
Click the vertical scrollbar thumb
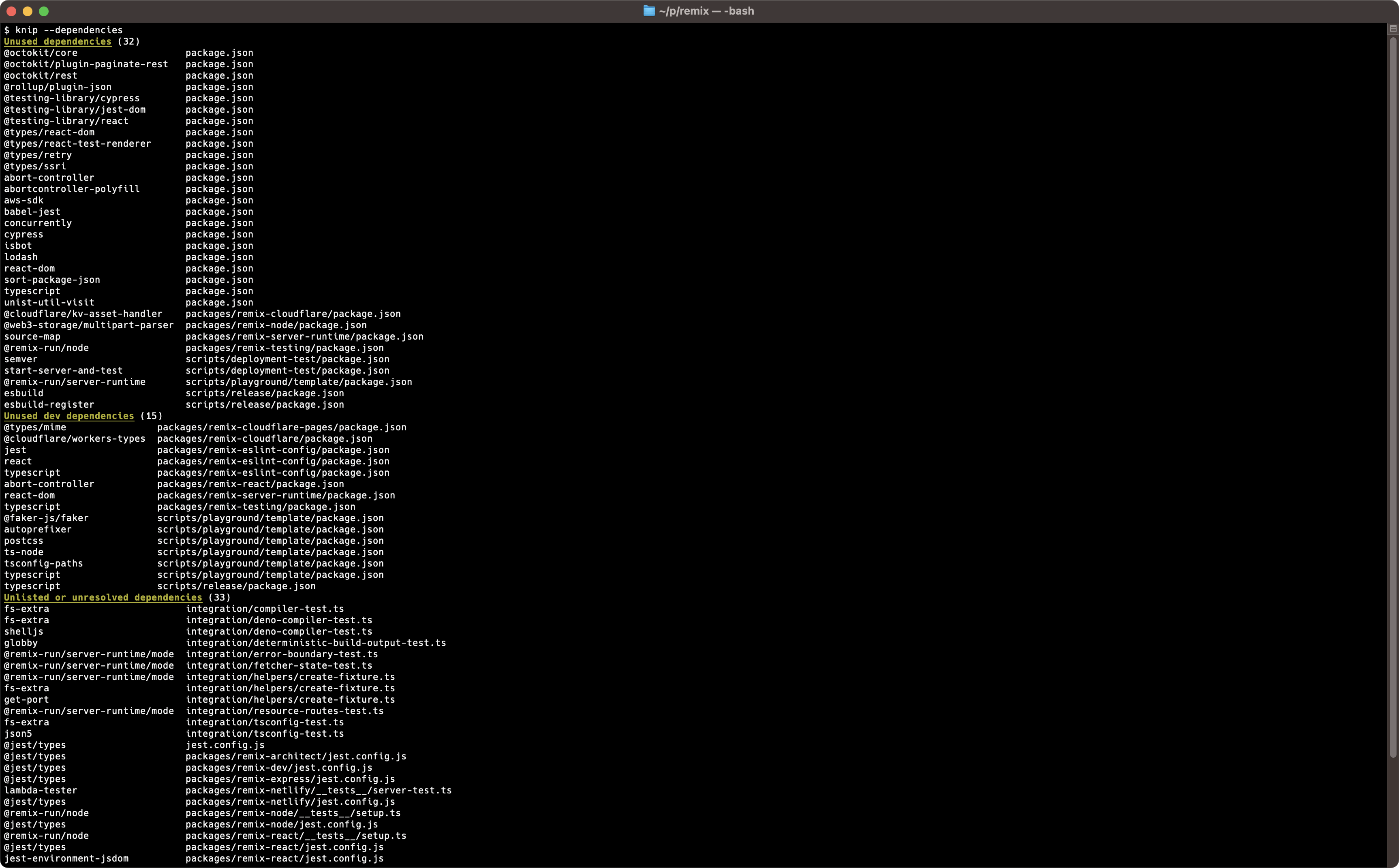1393,396
